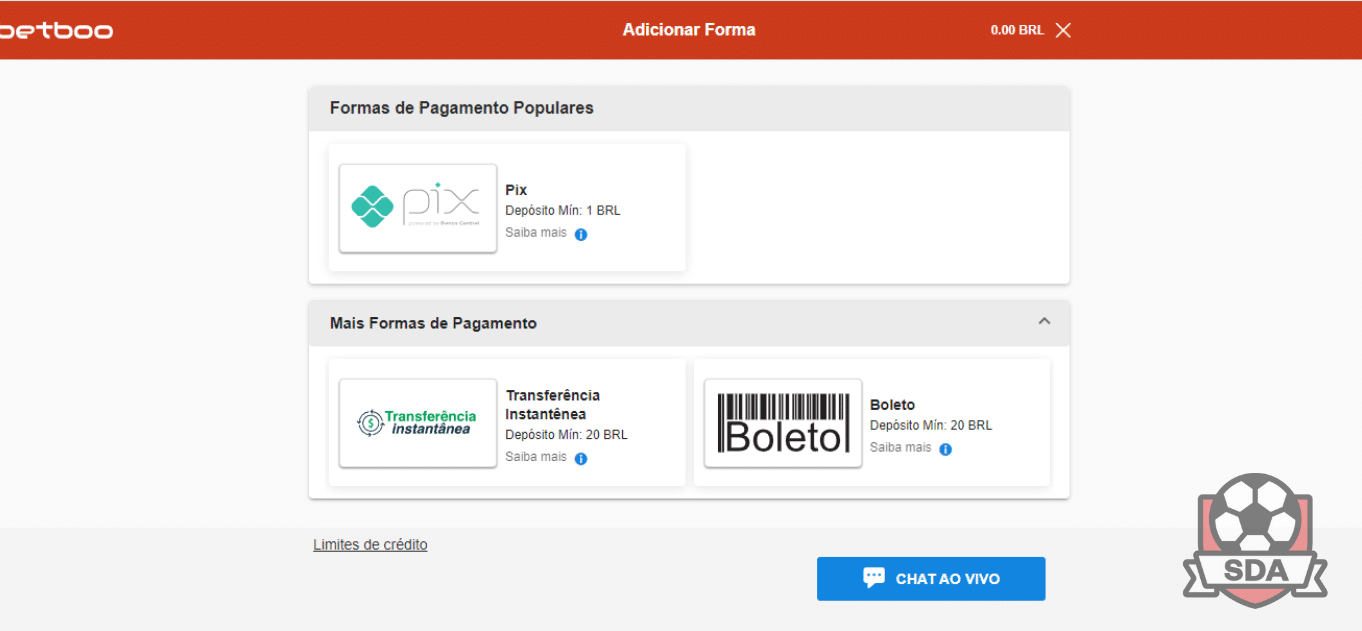Click the 0.00 BRL balance
The width and height of the screenshot is (1362, 631).
[1017, 30]
